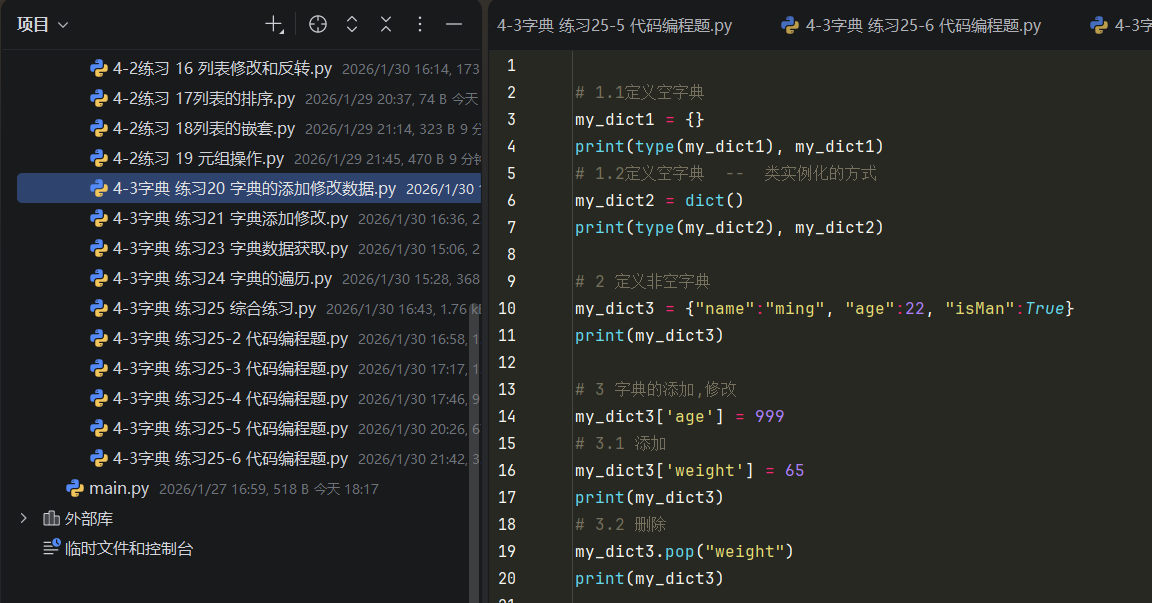Click the add new file plus icon
The width and height of the screenshot is (1152, 603).
pyautogui.click(x=274, y=24)
